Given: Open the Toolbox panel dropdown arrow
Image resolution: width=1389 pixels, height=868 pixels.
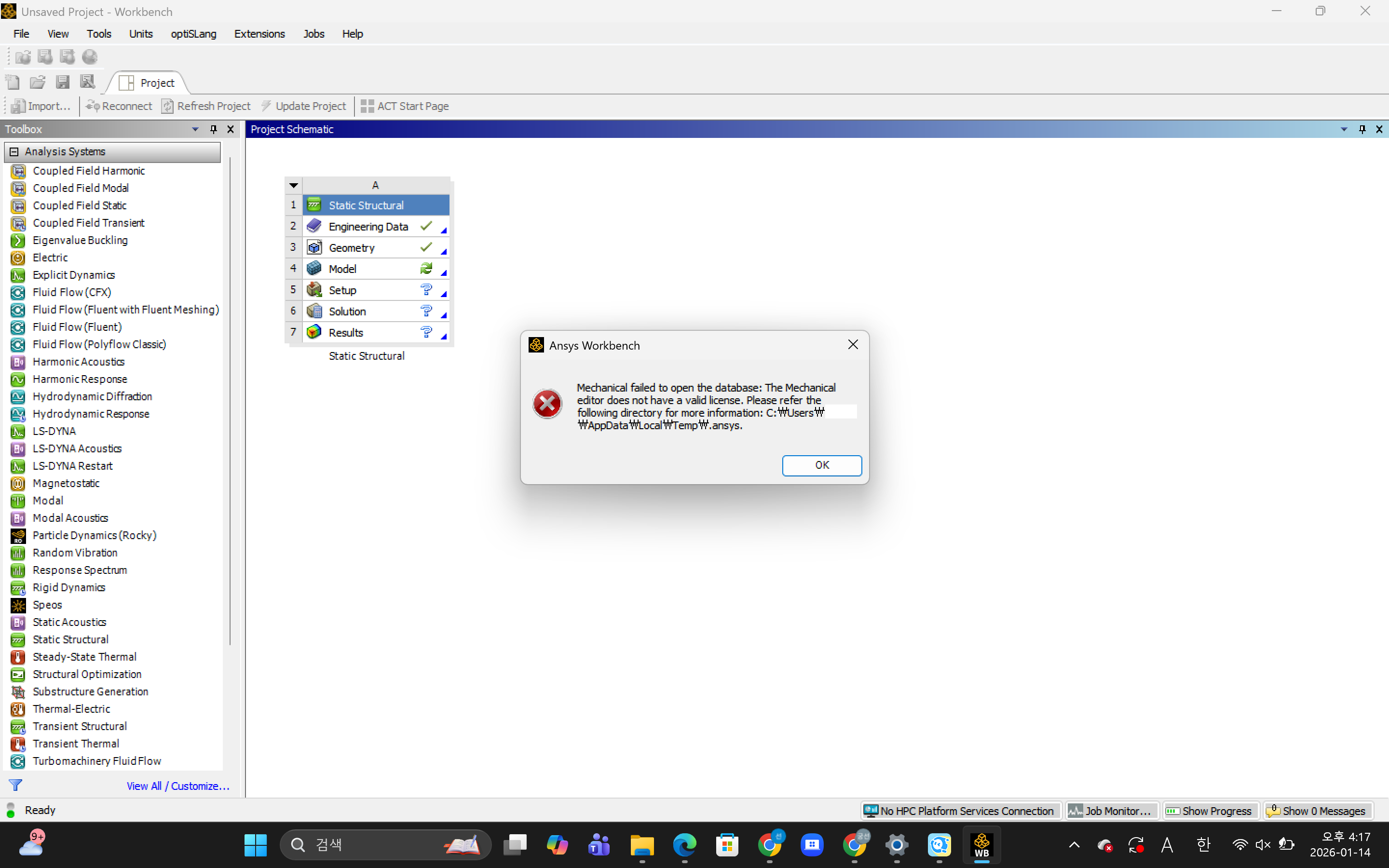Looking at the screenshot, I should point(195,129).
